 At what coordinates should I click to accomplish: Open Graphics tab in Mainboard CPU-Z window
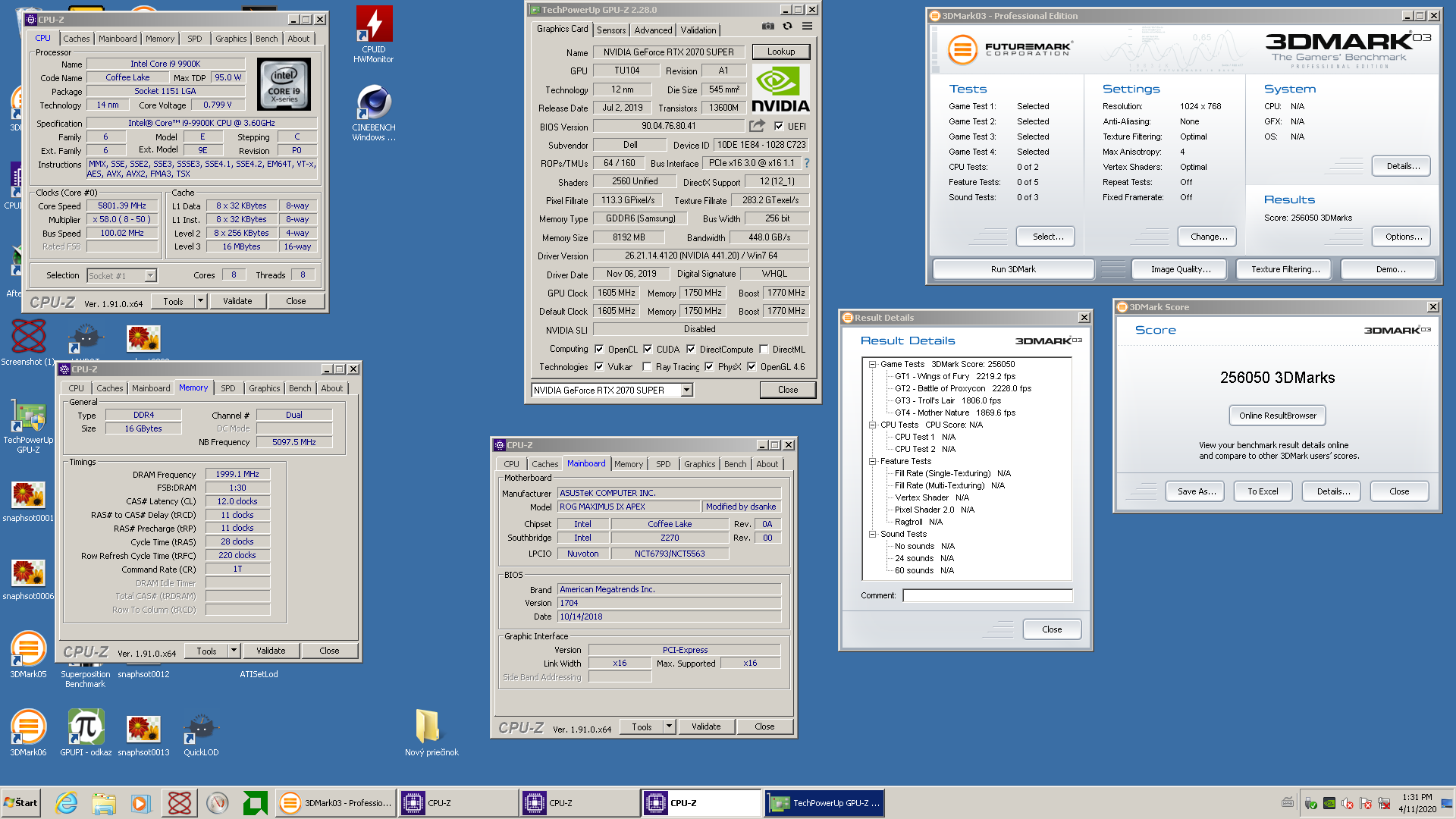click(699, 464)
